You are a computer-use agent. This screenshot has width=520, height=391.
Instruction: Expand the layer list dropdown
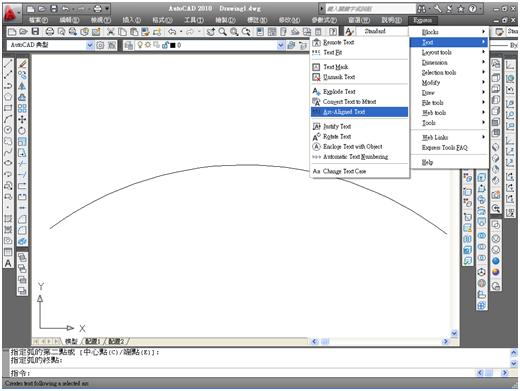tap(281, 45)
